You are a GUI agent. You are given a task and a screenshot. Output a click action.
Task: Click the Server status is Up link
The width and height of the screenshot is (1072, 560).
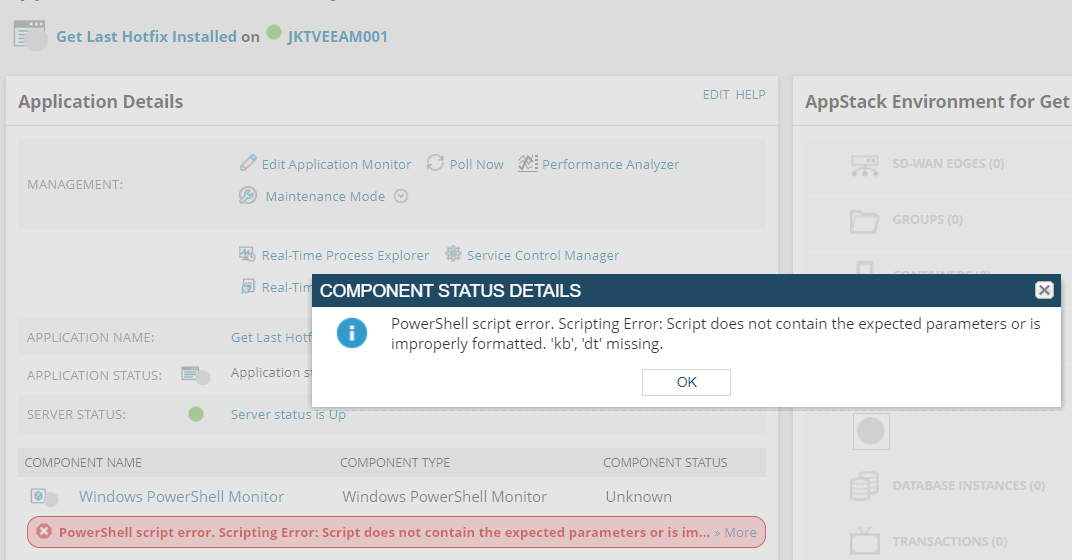(288, 414)
